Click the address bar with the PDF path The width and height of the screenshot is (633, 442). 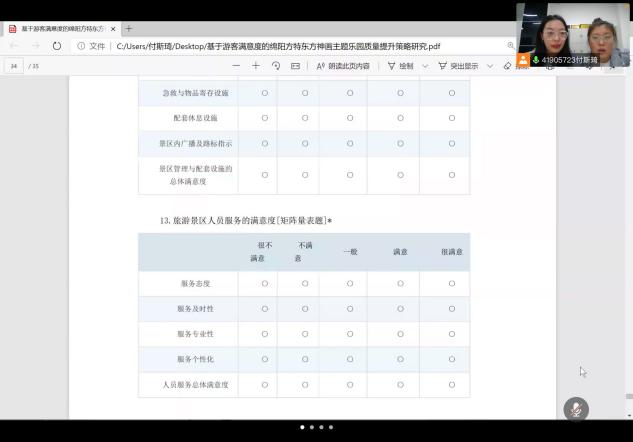[x=278, y=46]
